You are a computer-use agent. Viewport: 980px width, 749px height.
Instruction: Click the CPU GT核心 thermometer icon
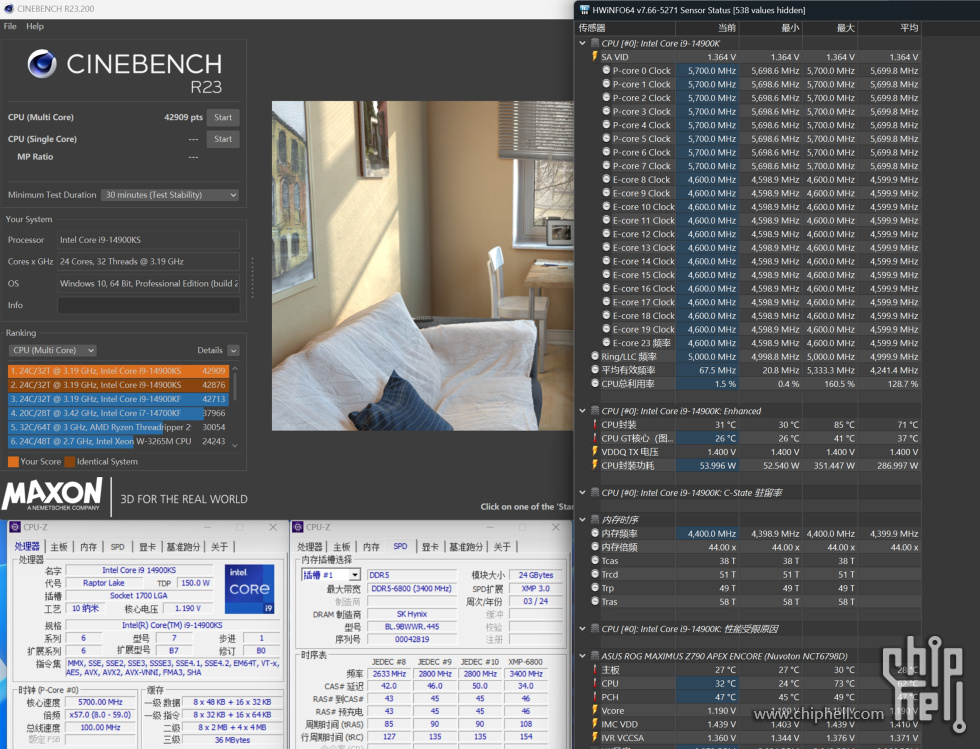click(x=594, y=438)
